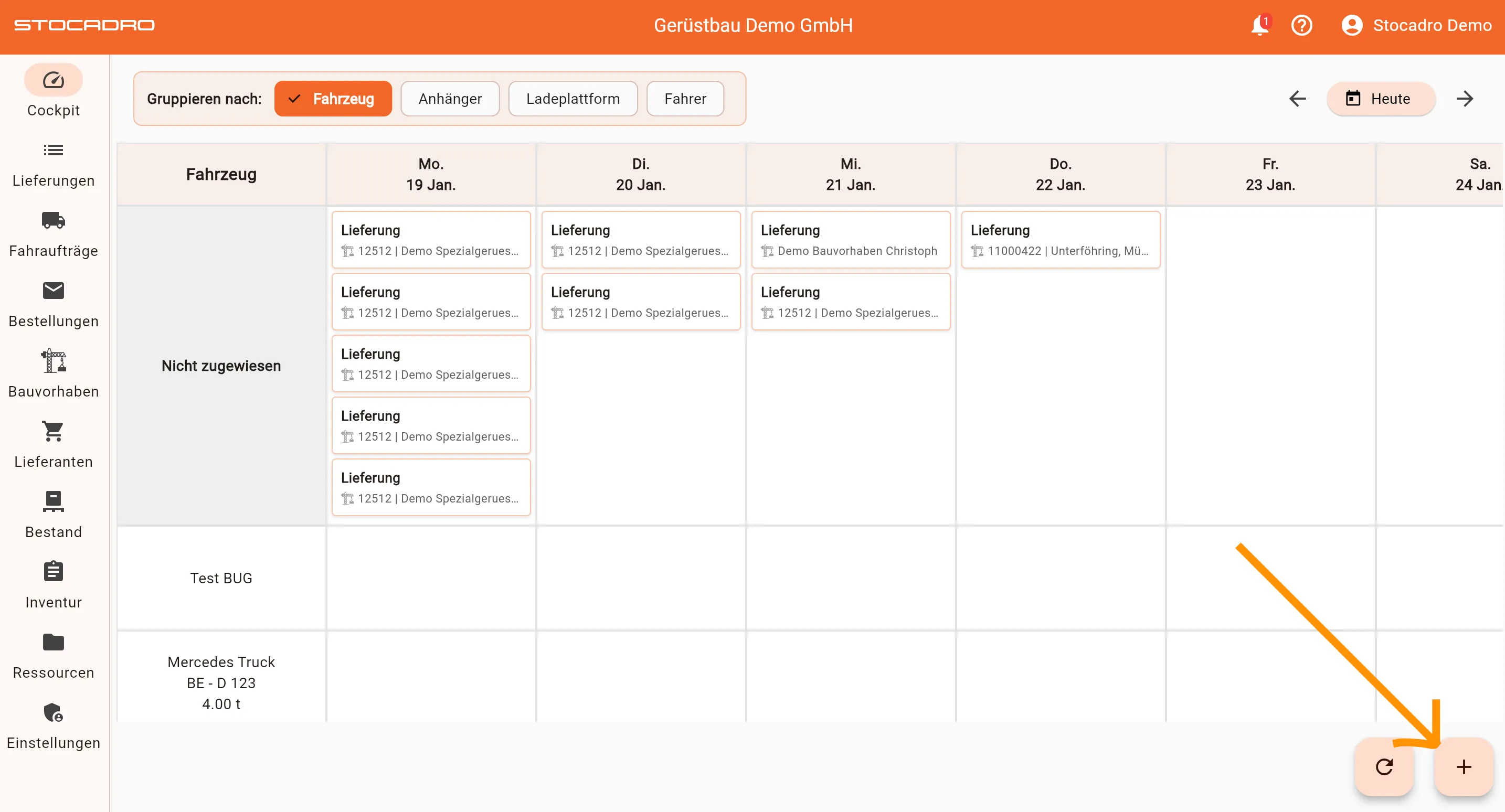1505x812 pixels.
Task: Deselect the Fahrzeug grouping chip
Action: 332,99
